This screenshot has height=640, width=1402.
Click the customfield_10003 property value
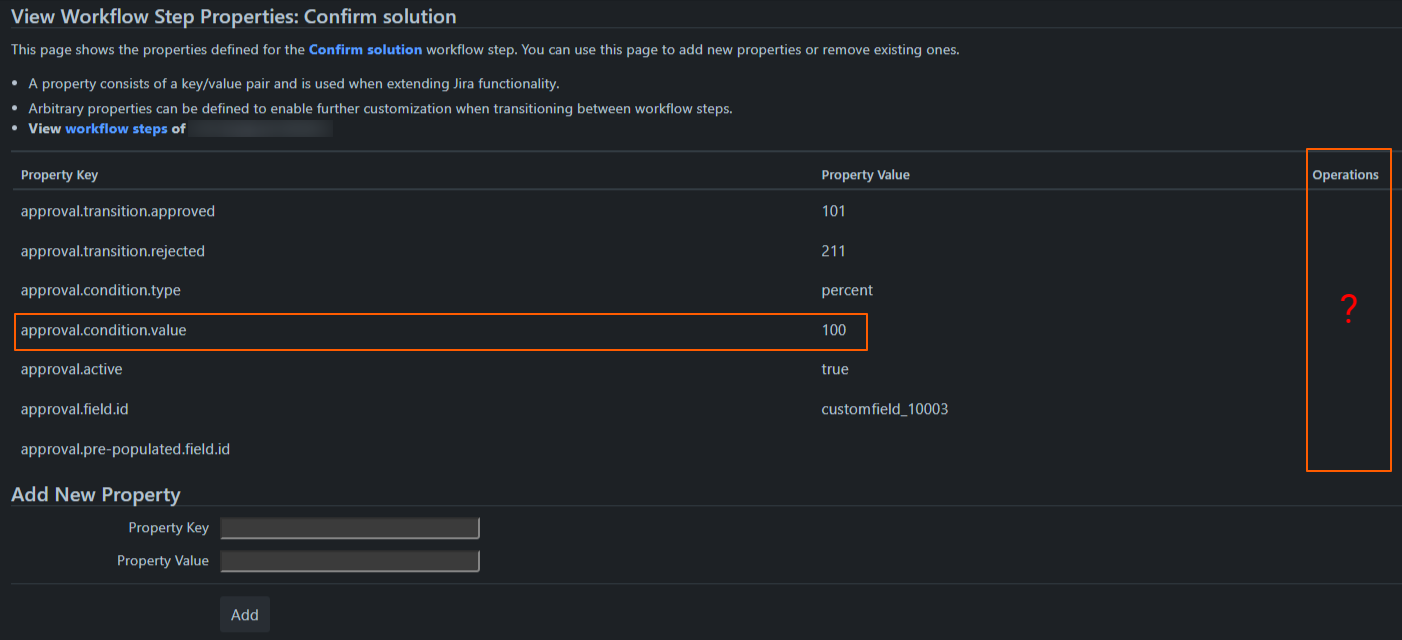point(885,409)
